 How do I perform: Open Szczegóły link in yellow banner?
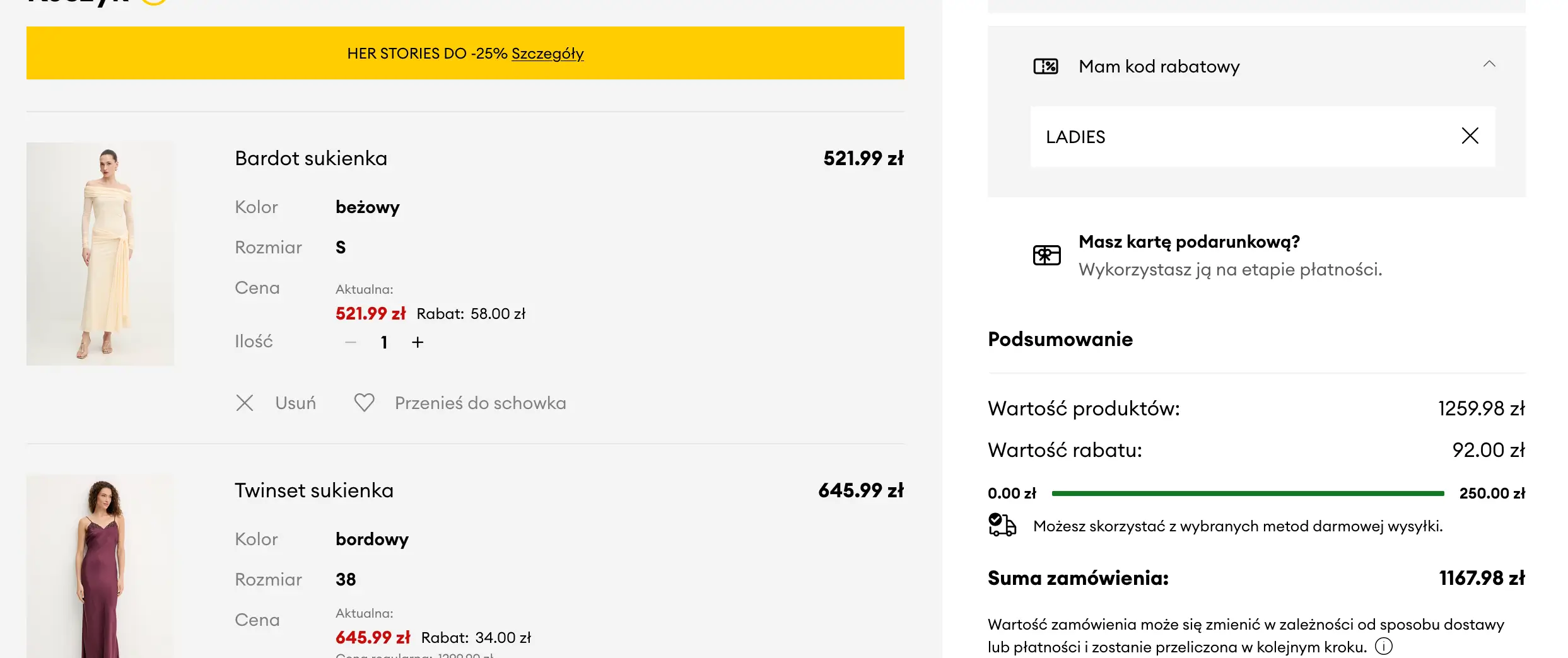(547, 54)
